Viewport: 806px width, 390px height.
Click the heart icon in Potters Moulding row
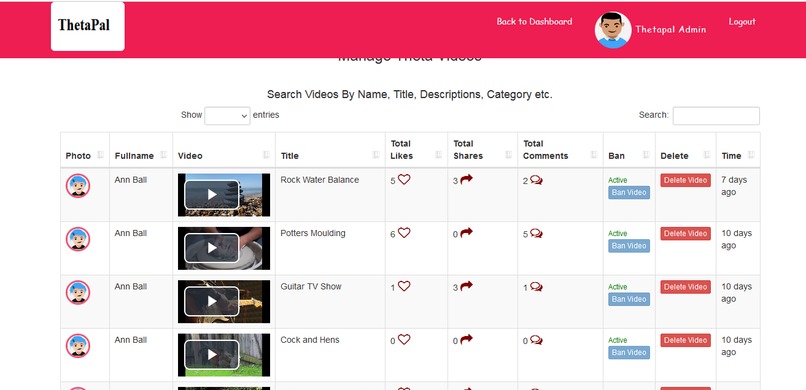pyautogui.click(x=404, y=233)
